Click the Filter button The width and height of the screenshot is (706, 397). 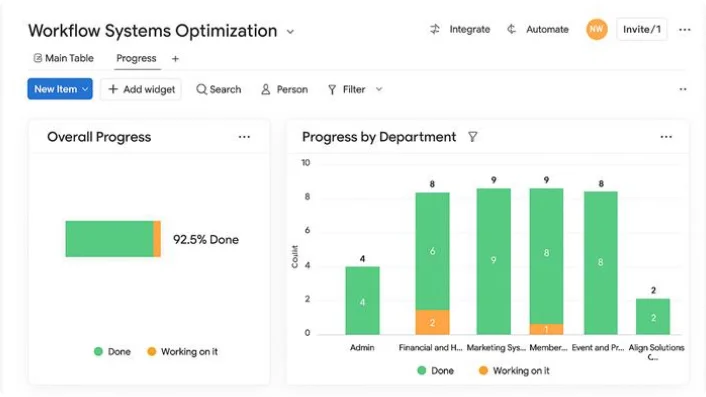[346, 89]
